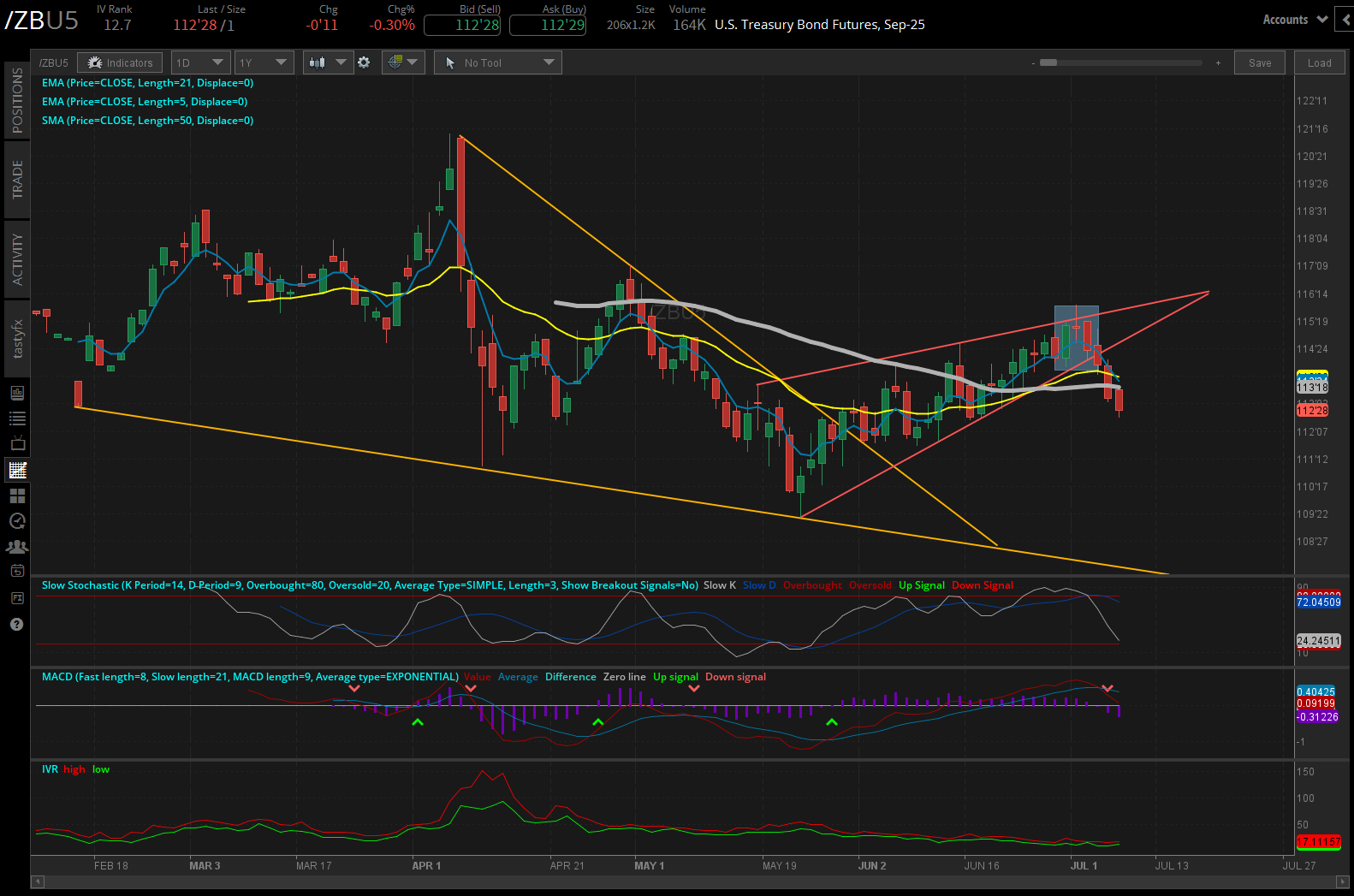
Task: Open the 1Y time range dropdown
Action: pos(264,62)
